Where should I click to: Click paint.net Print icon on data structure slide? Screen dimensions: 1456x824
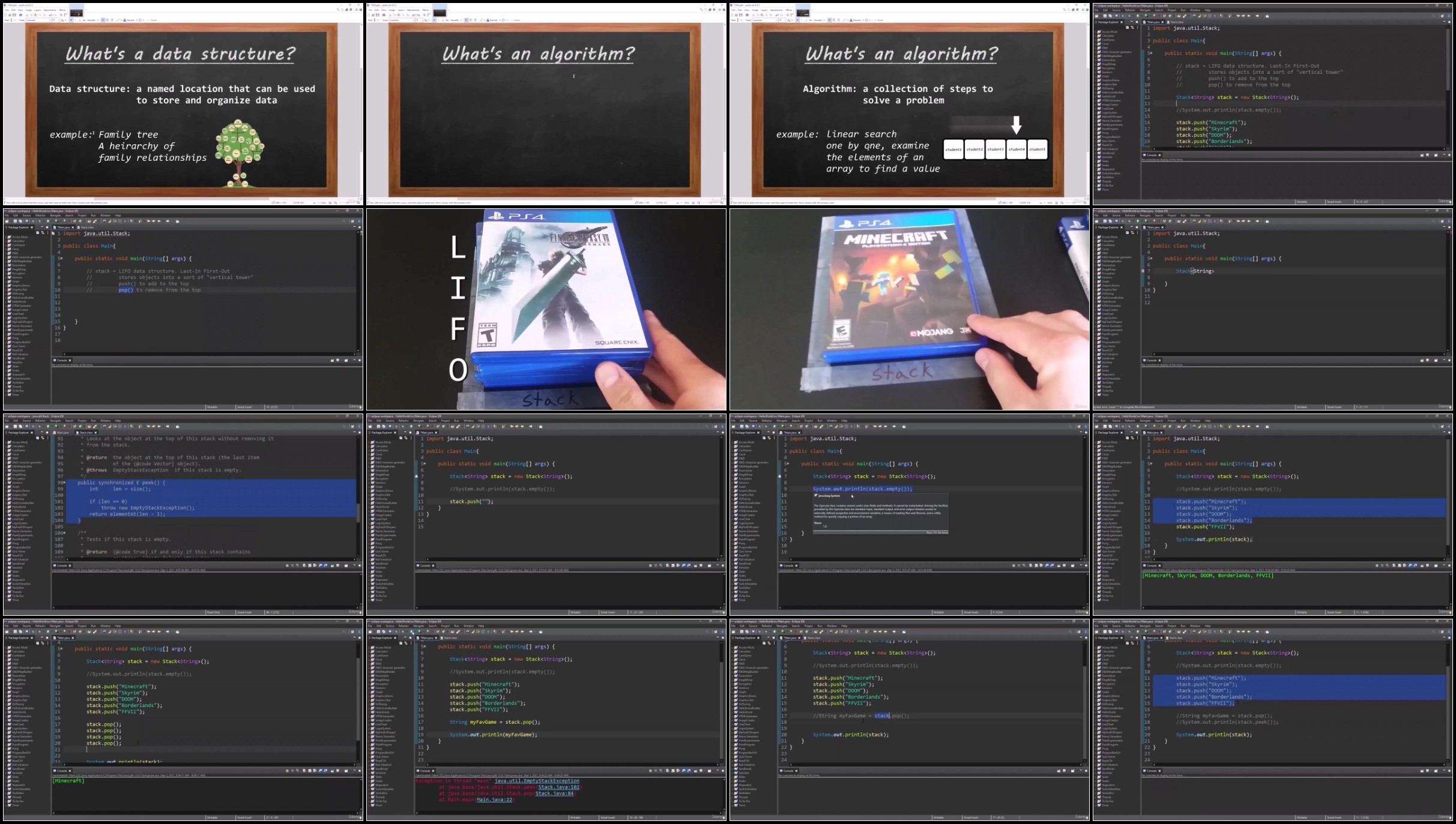pyautogui.click(x=20, y=15)
